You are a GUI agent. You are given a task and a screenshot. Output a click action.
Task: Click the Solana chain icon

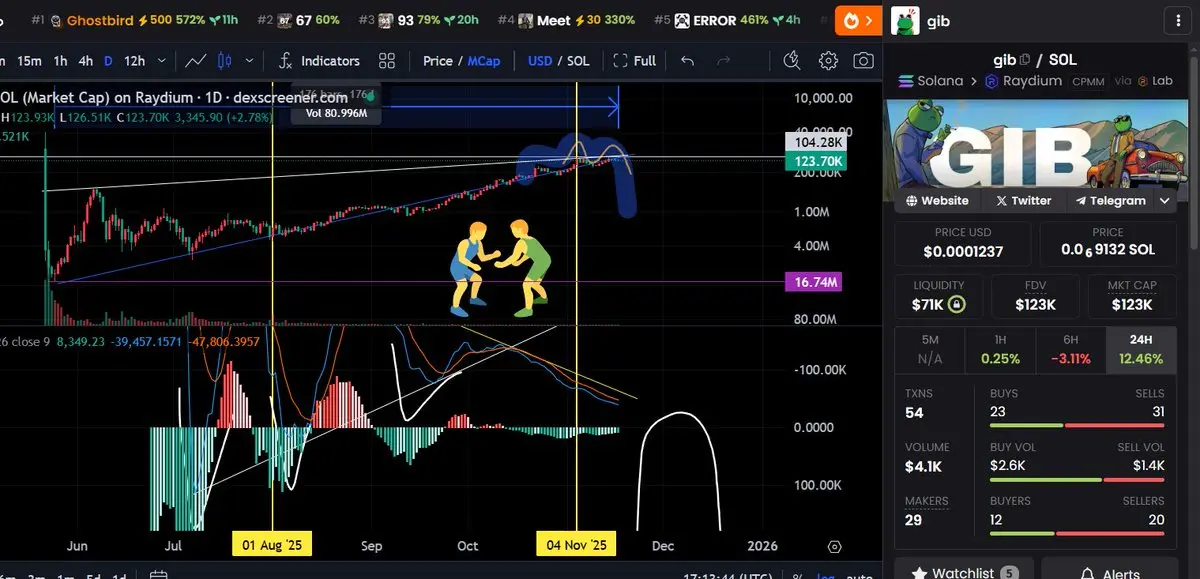tap(907, 81)
